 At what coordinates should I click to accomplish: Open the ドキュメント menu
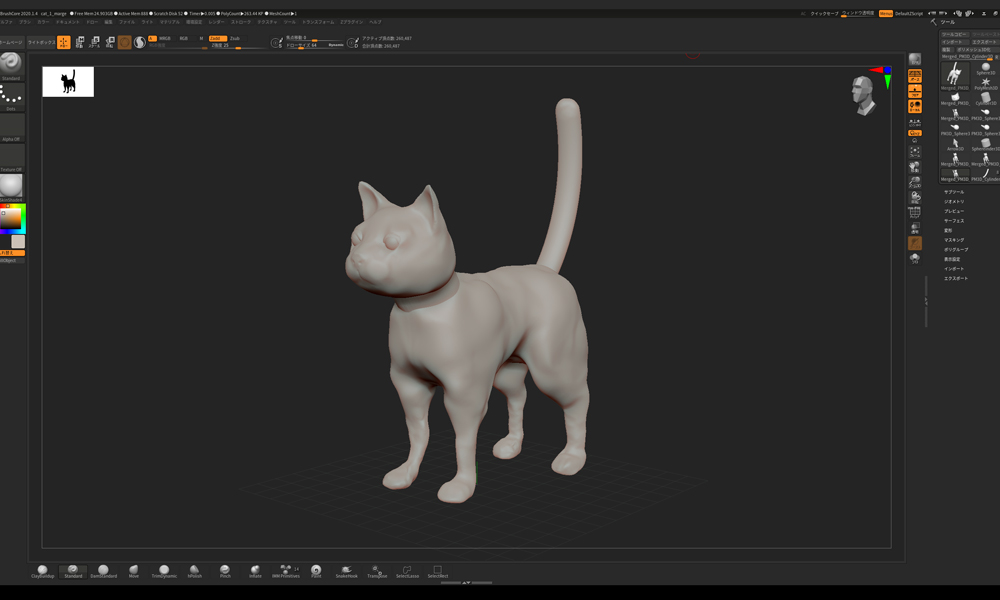click(x=68, y=22)
